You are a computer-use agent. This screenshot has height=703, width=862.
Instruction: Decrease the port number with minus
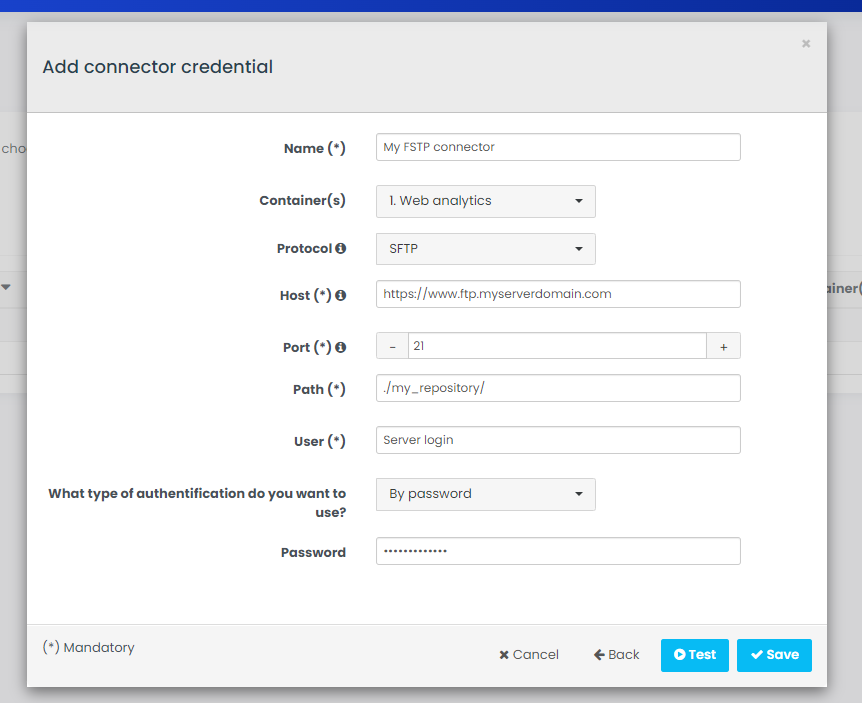coord(392,346)
